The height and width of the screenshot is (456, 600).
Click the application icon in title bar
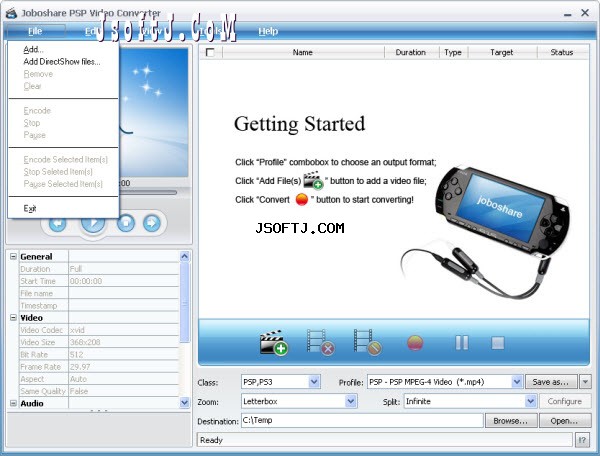tap(11, 13)
